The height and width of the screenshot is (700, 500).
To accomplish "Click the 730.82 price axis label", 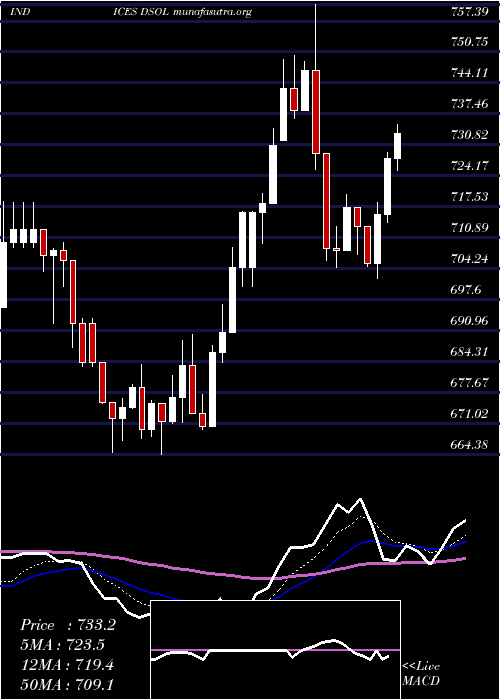I will pyautogui.click(x=469, y=135).
